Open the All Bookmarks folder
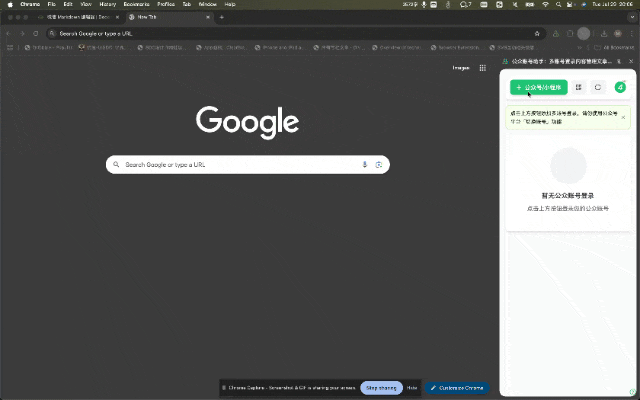The height and width of the screenshot is (400, 640). point(614,47)
